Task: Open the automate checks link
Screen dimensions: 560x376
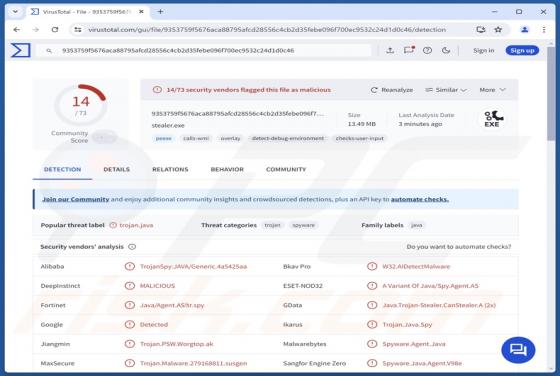Action: (x=420, y=199)
